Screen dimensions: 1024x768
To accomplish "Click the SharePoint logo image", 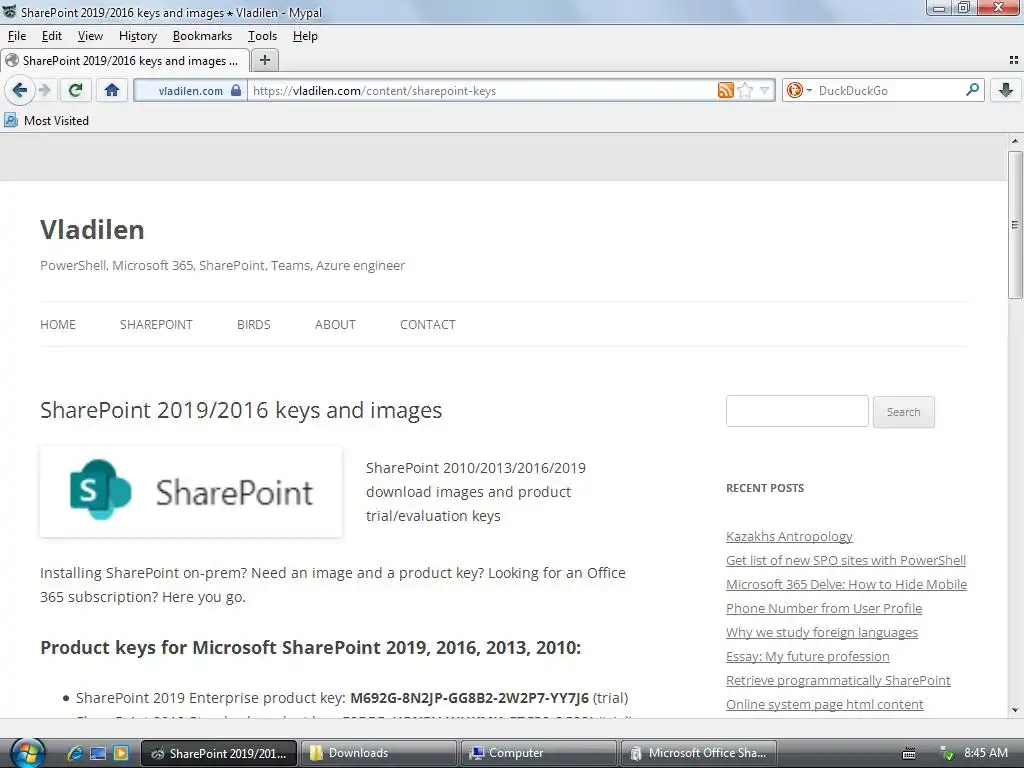I will (x=191, y=492).
